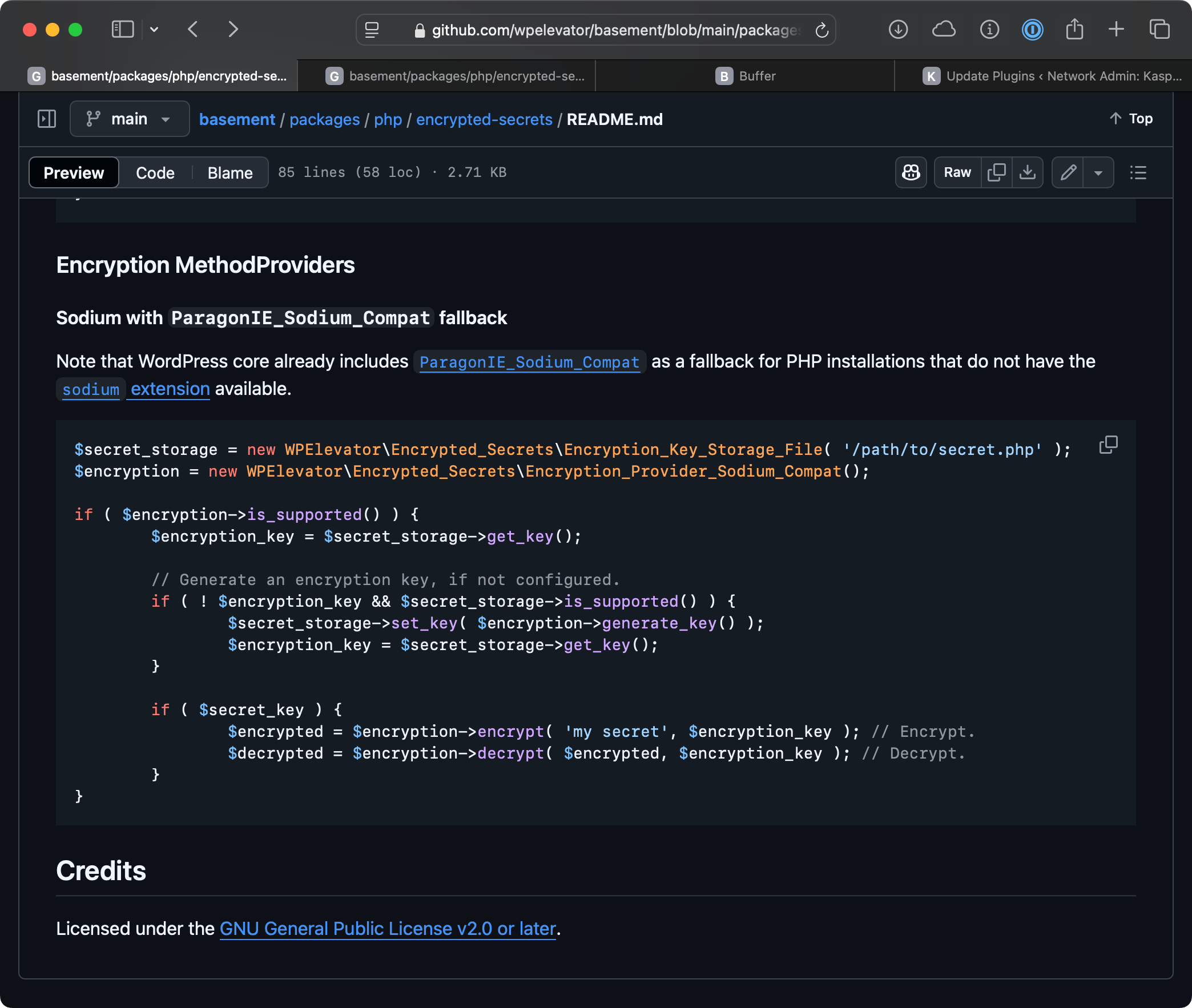The image size is (1192, 1008).
Task: Open the main branch dropdown
Action: pyautogui.click(x=130, y=119)
